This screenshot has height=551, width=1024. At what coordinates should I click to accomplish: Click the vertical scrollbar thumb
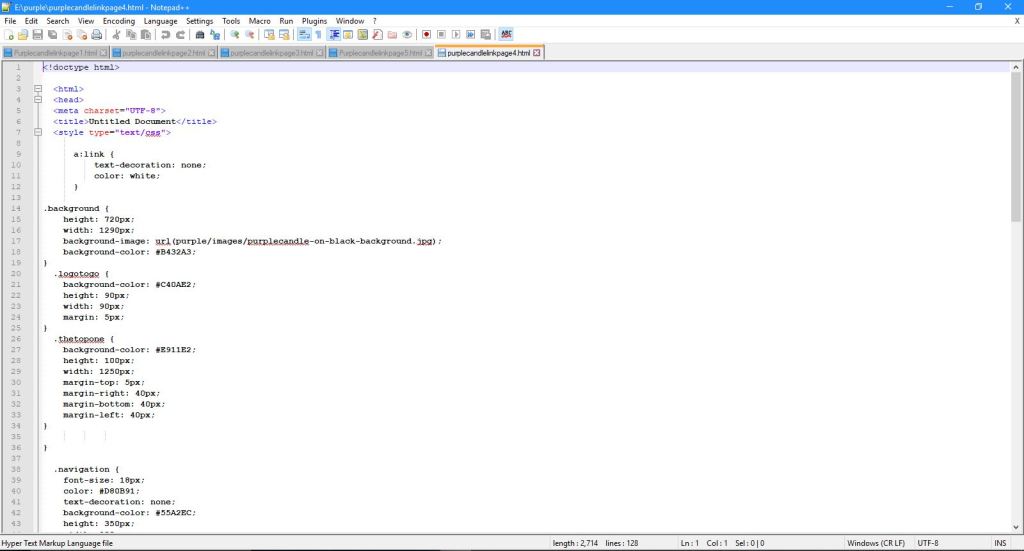(x=1016, y=147)
